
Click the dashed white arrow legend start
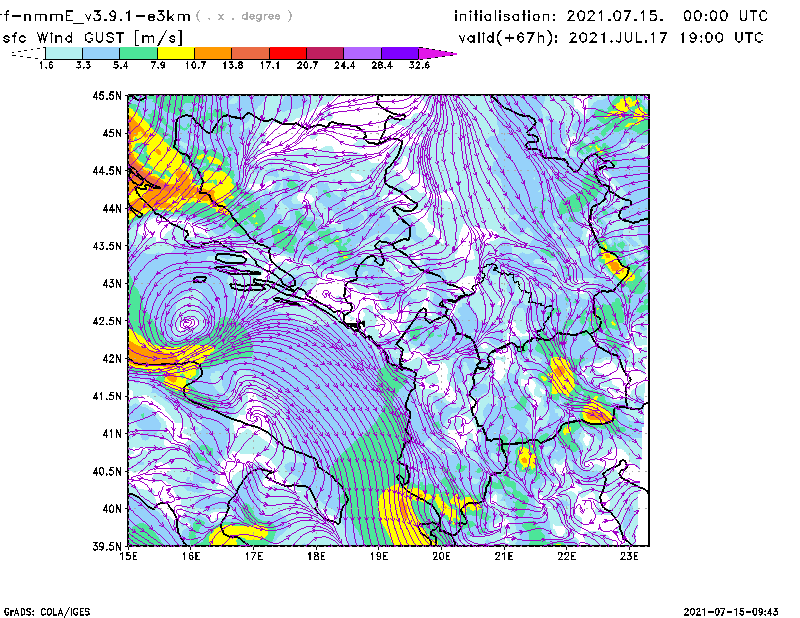pos(28,53)
